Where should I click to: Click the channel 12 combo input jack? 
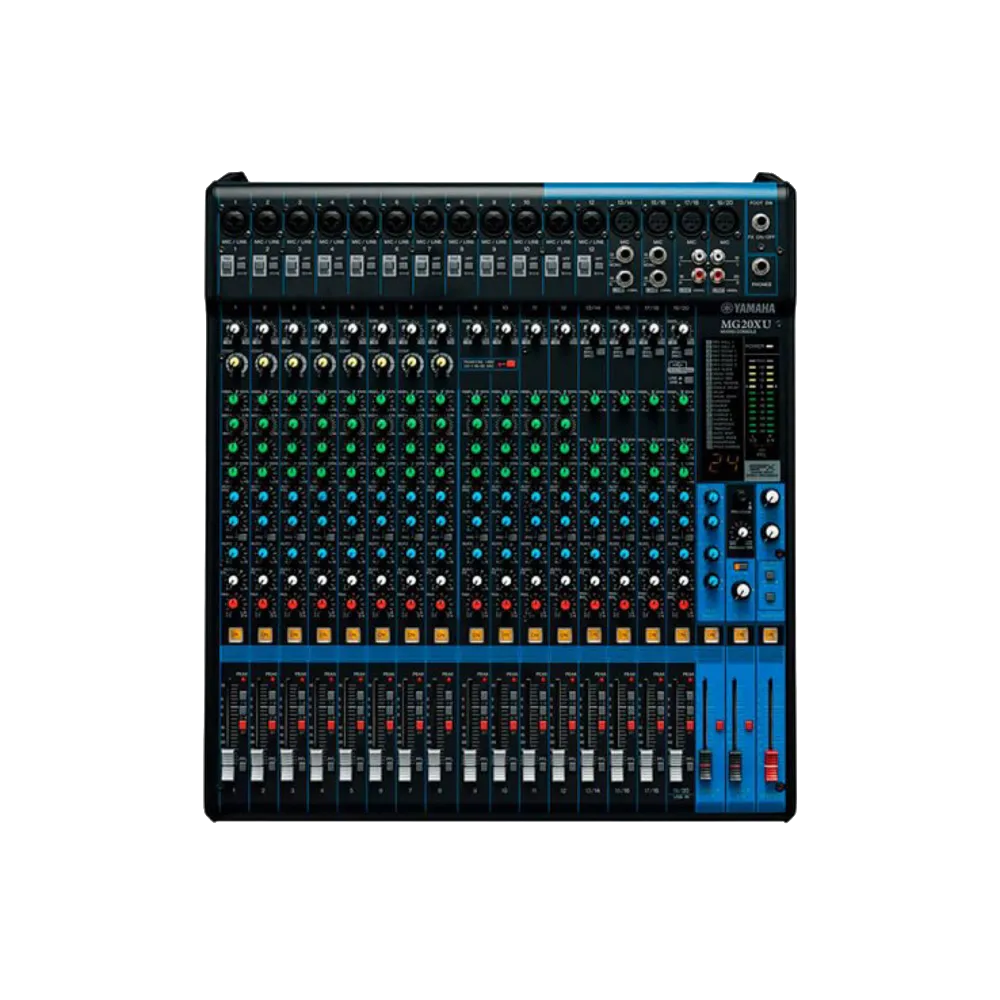tap(591, 223)
